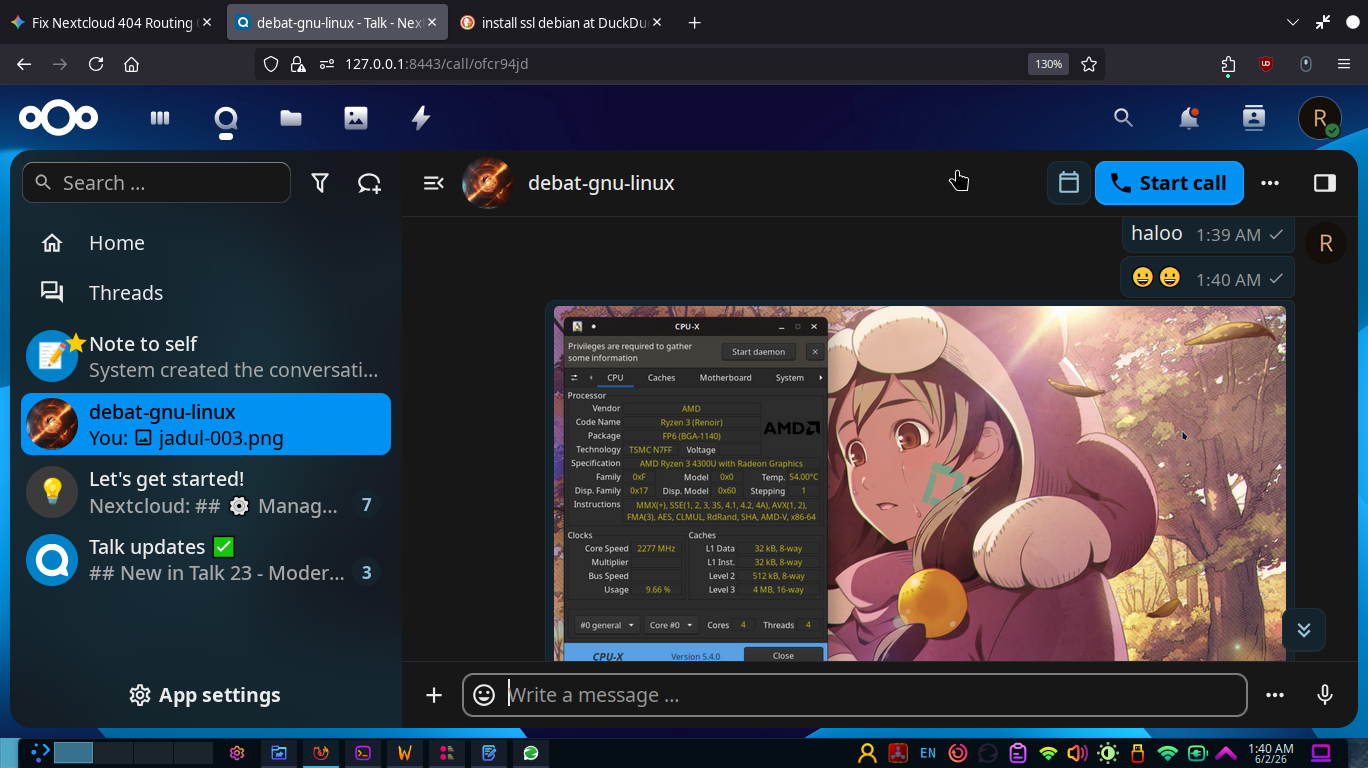The width and height of the screenshot is (1368, 768).
Task: Open the notifications bell
Action: pyautogui.click(x=1188, y=118)
